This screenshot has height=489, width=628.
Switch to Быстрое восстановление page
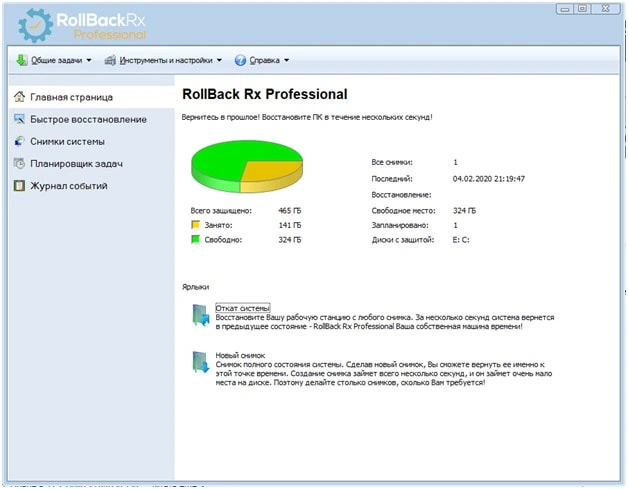pos(91,119)
